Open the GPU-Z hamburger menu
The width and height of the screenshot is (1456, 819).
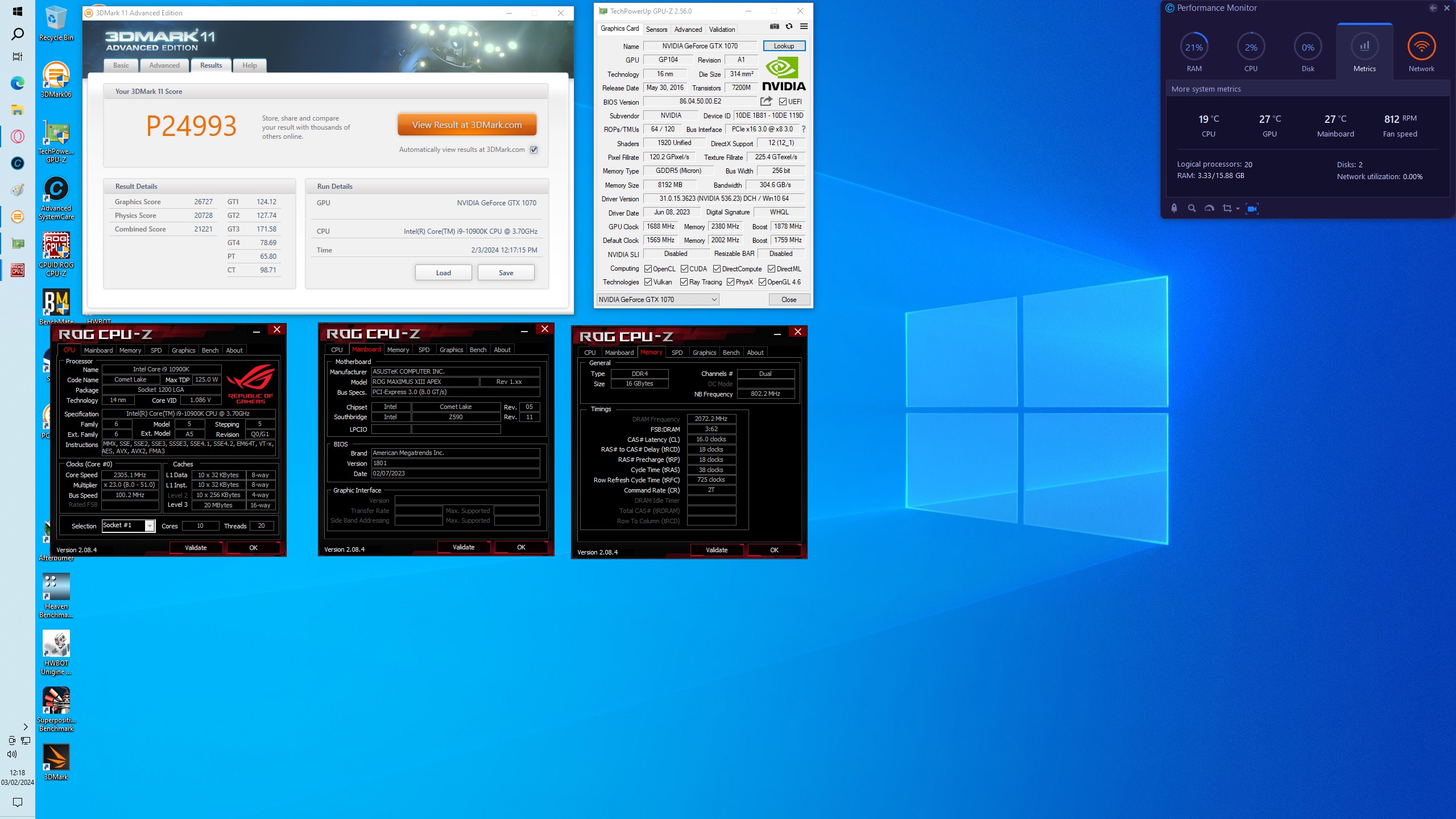click(804, 26)
